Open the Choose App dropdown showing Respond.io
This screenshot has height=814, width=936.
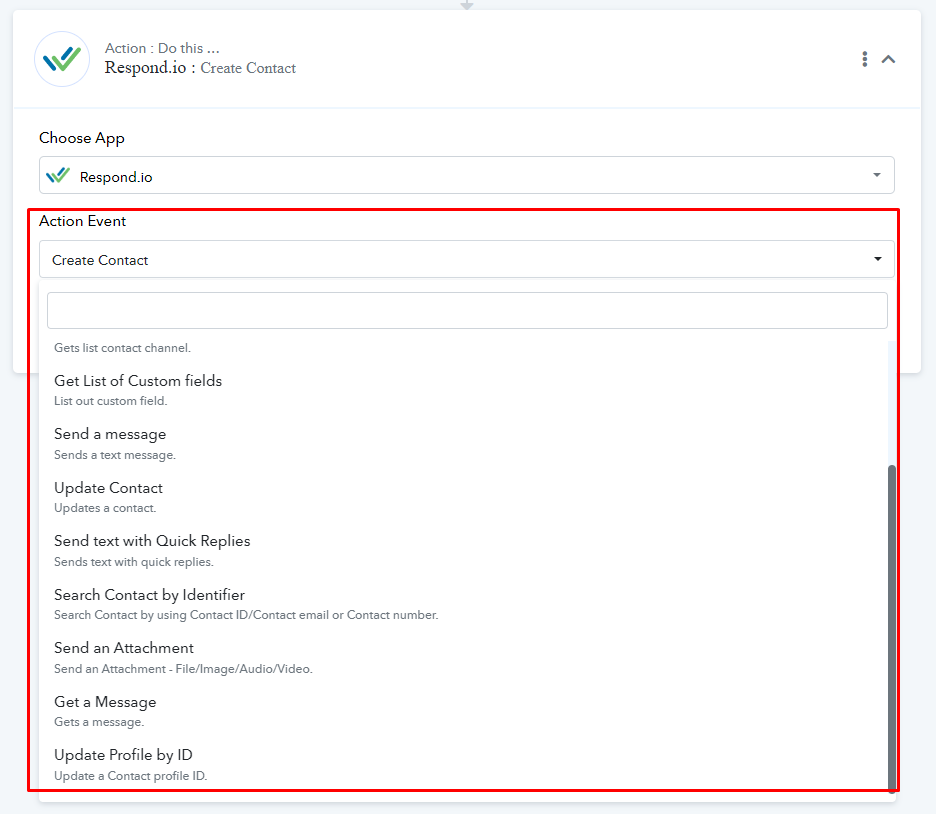[466, 175]
